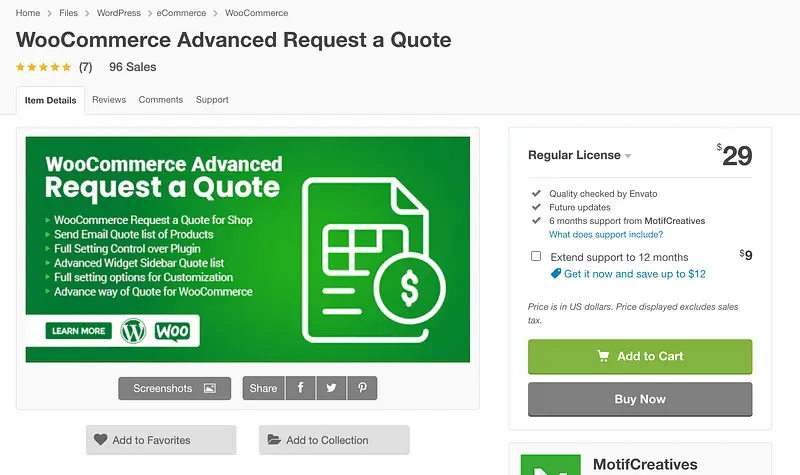Click the page title heading

click(233, 40)
